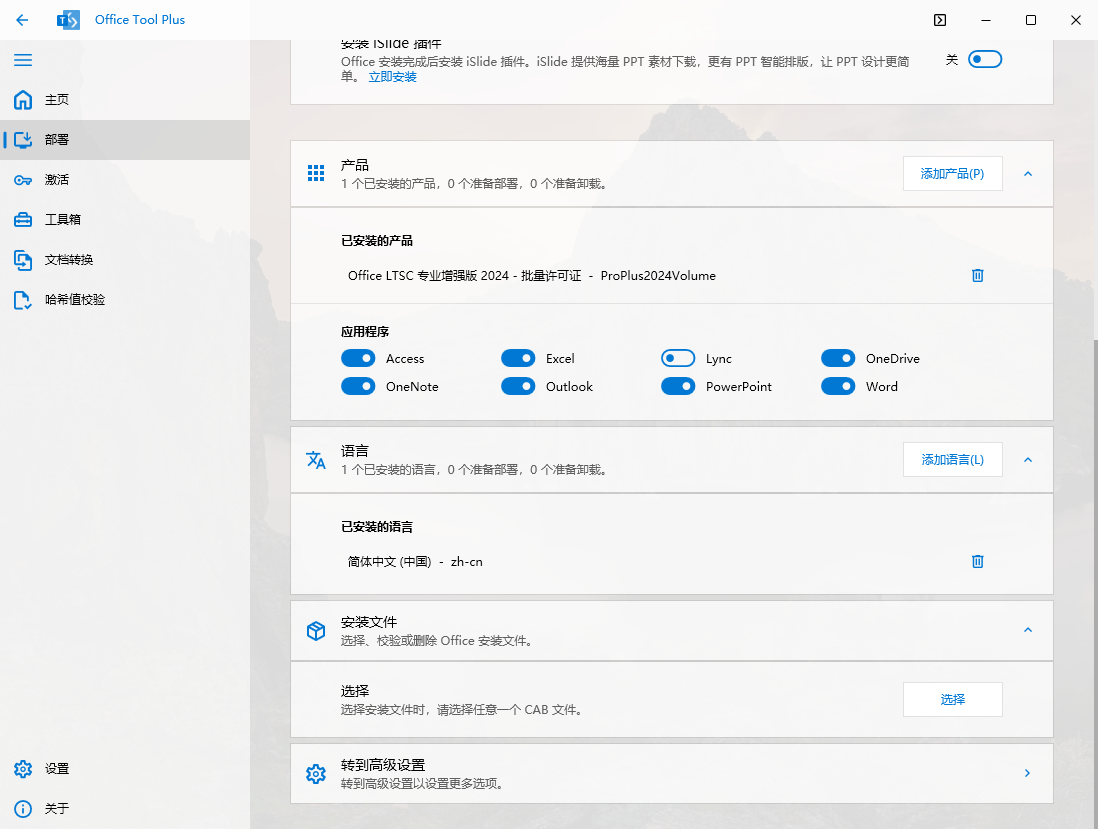Click the Activate key icon in sidebar

point(23,180)
